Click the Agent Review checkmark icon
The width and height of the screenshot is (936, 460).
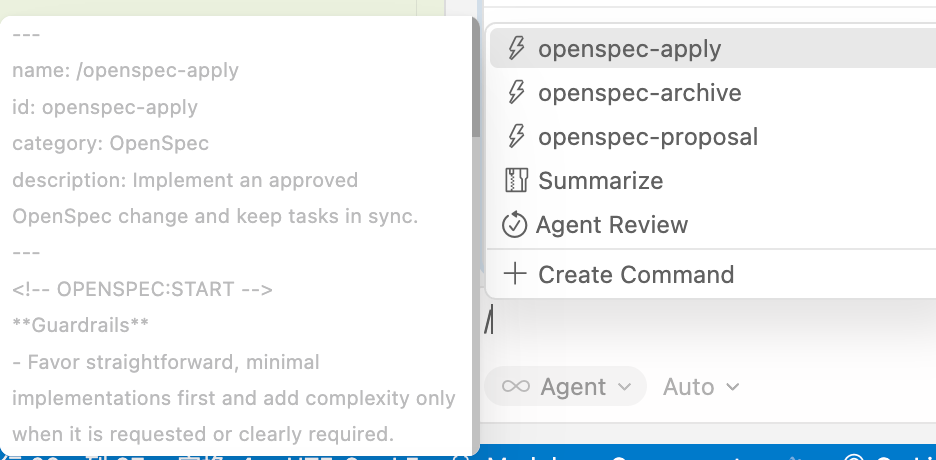(x=514, y=225)
